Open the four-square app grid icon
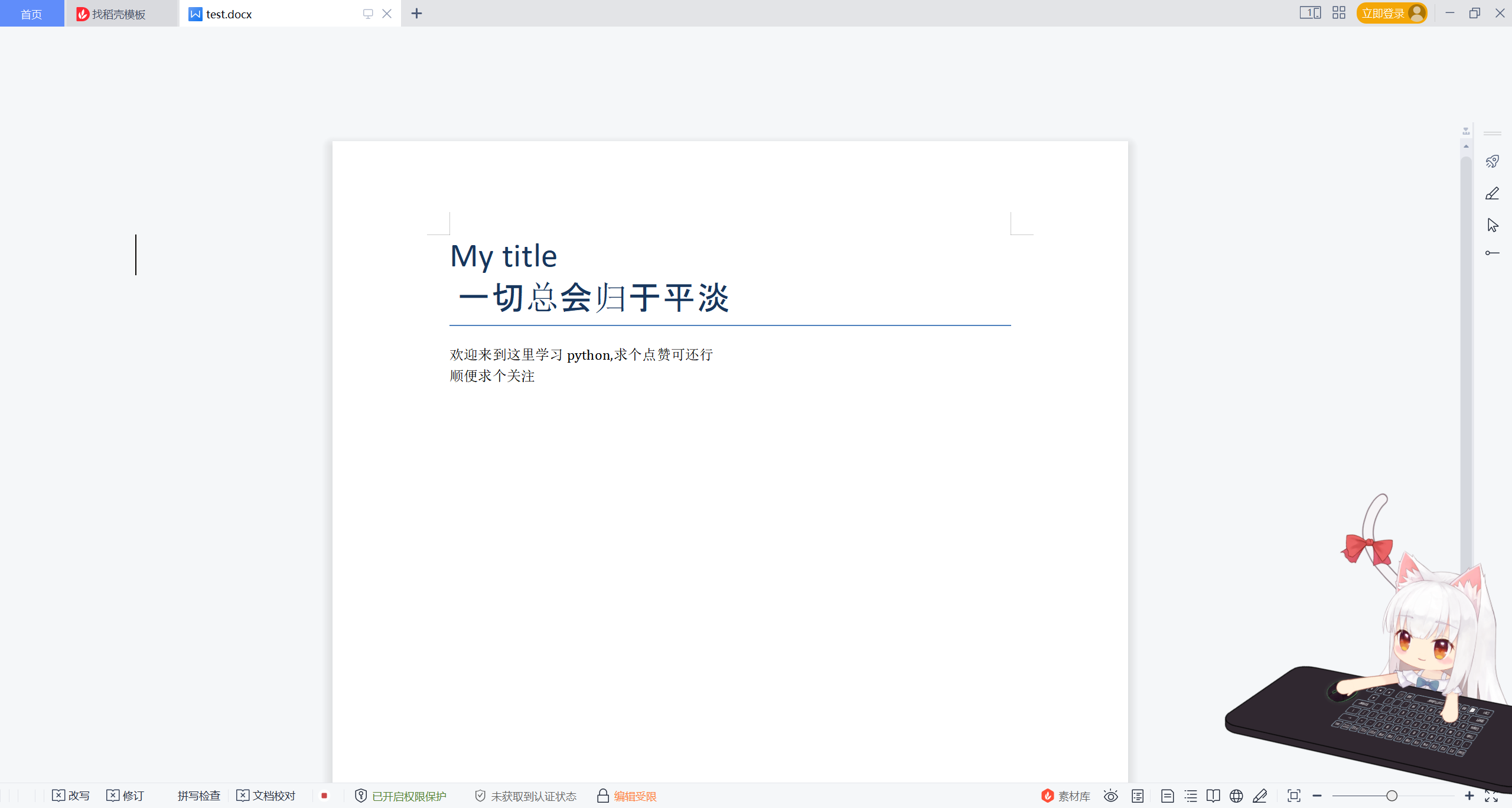Image resolution: width=1512 pixels, height=808 pixels. pyautogui.click(x=1339, y=12)
